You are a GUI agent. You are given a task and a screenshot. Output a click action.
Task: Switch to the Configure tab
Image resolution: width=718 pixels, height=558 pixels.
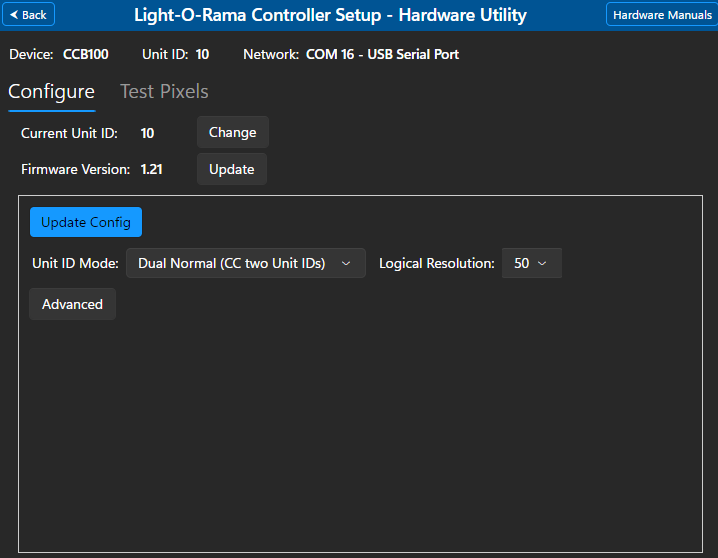[51, 92]
